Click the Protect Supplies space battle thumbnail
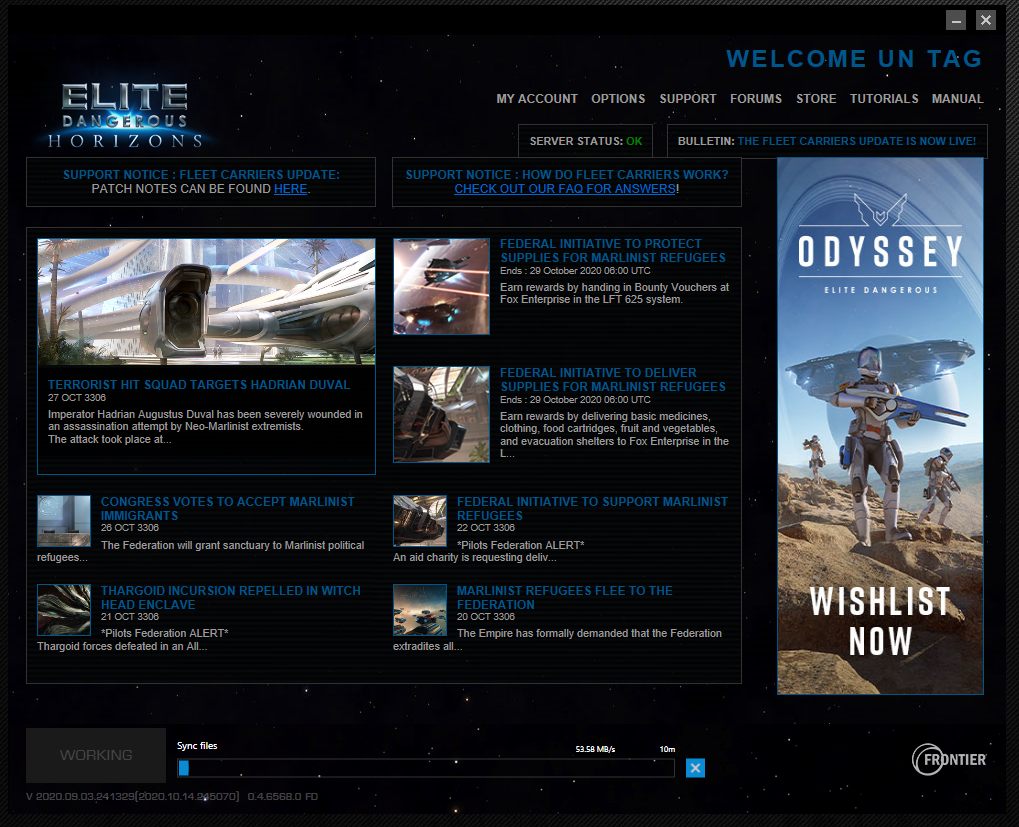 (x=441, y=286)
